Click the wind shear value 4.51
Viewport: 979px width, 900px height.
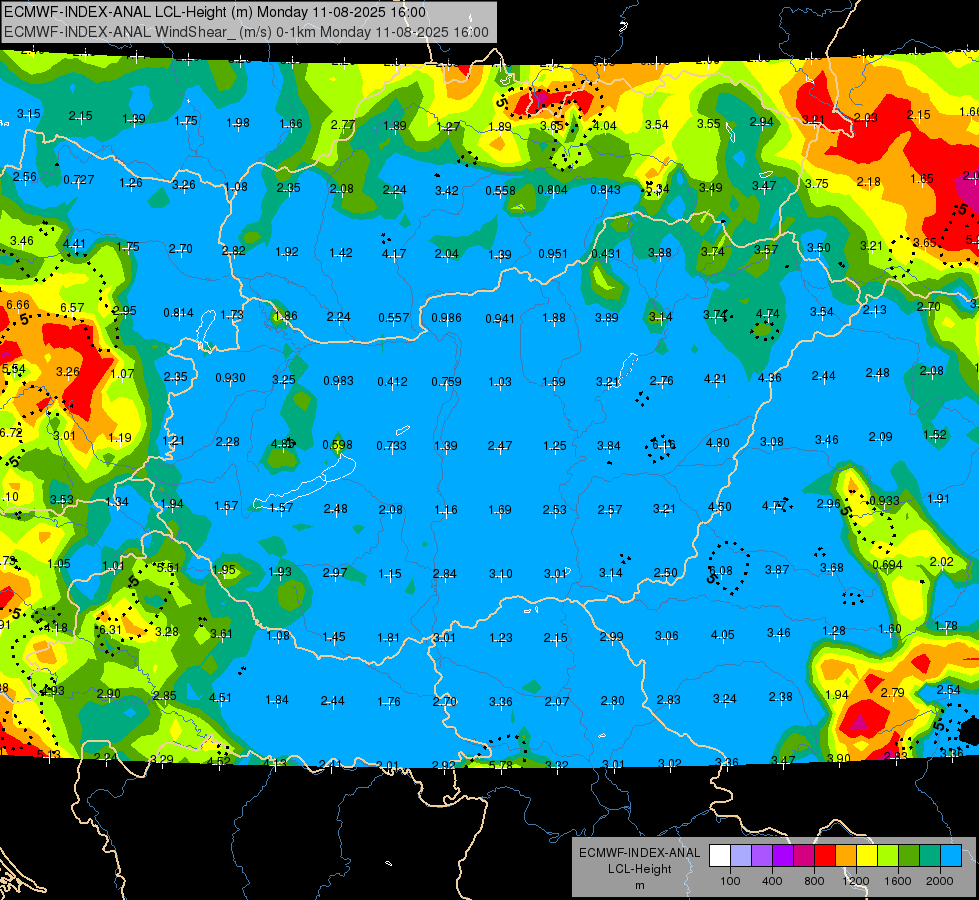[220, 698]
